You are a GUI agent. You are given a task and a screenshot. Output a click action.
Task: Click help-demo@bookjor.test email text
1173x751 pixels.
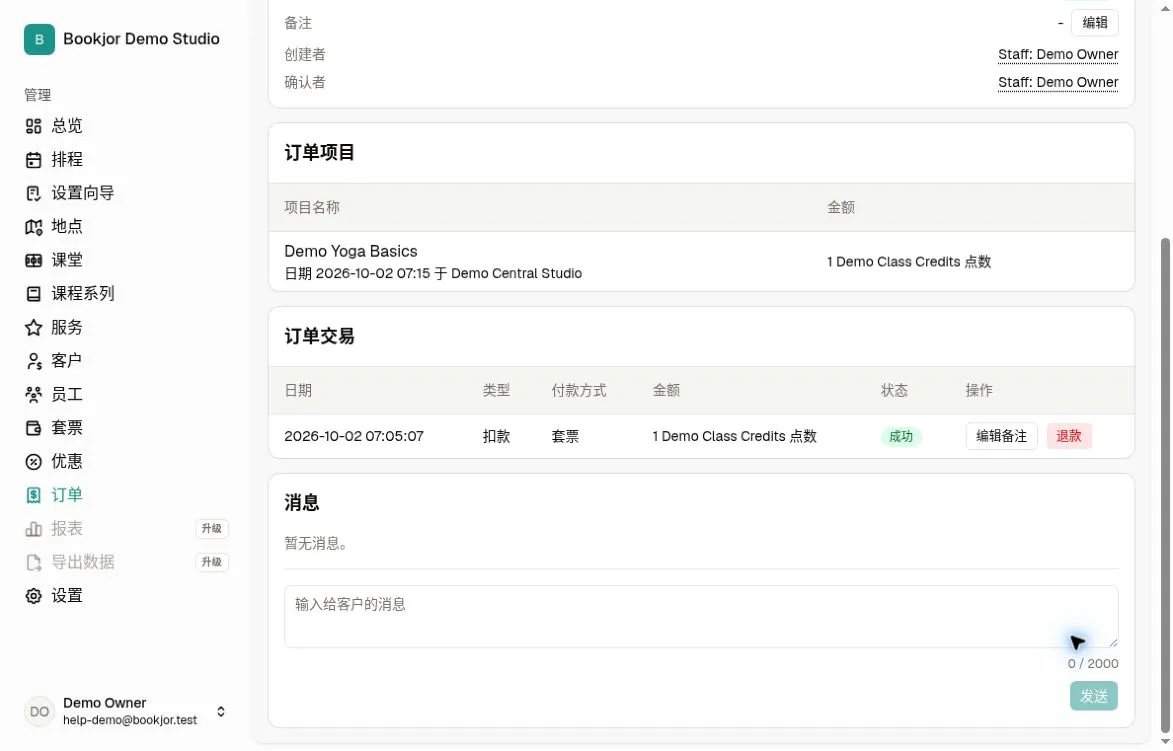[130, 720]
